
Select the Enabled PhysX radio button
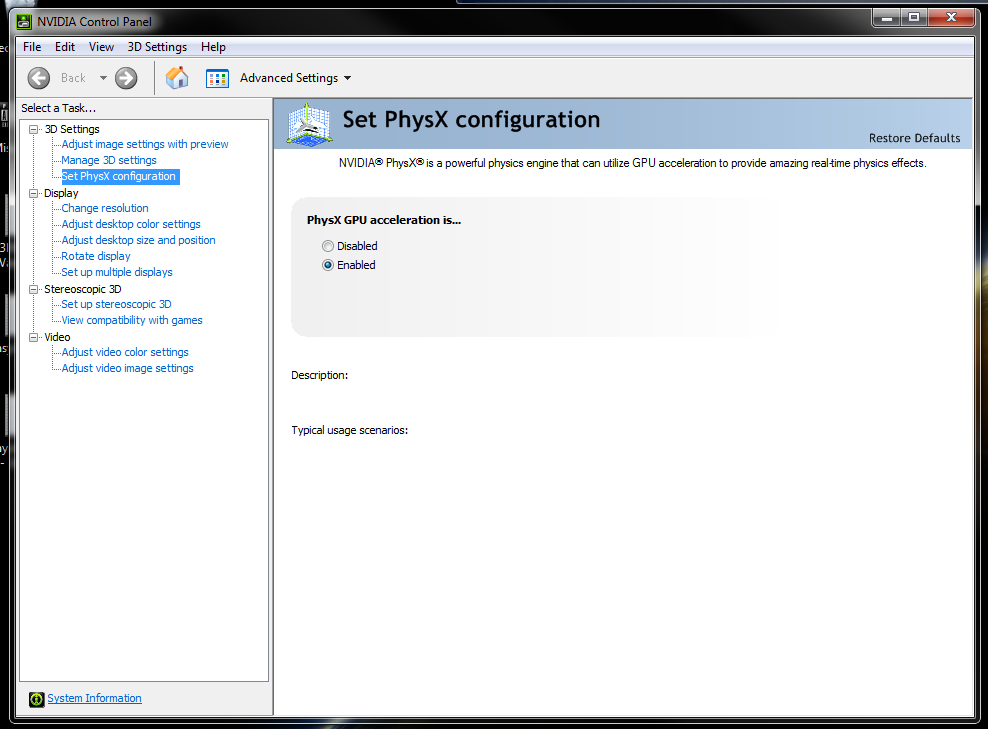(328, 265)
